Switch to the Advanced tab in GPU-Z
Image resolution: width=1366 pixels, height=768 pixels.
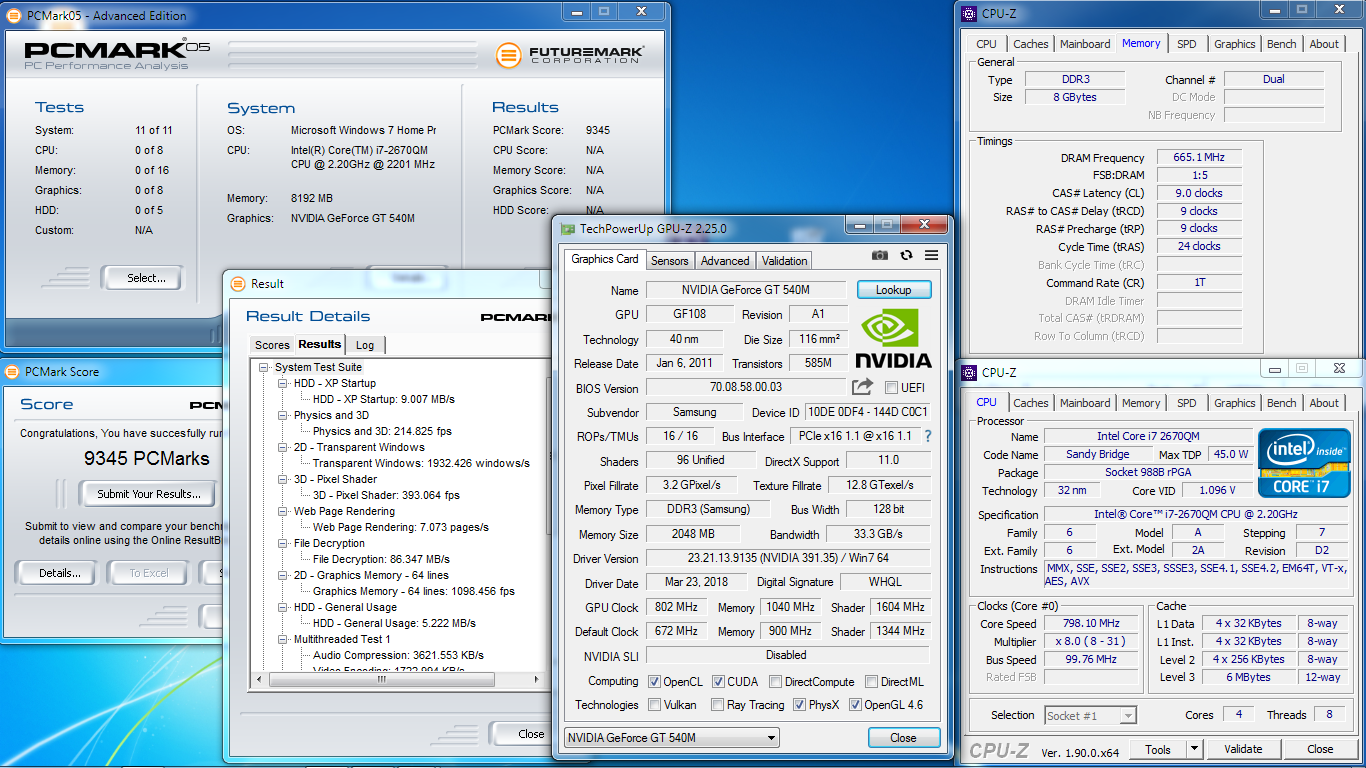725,261
